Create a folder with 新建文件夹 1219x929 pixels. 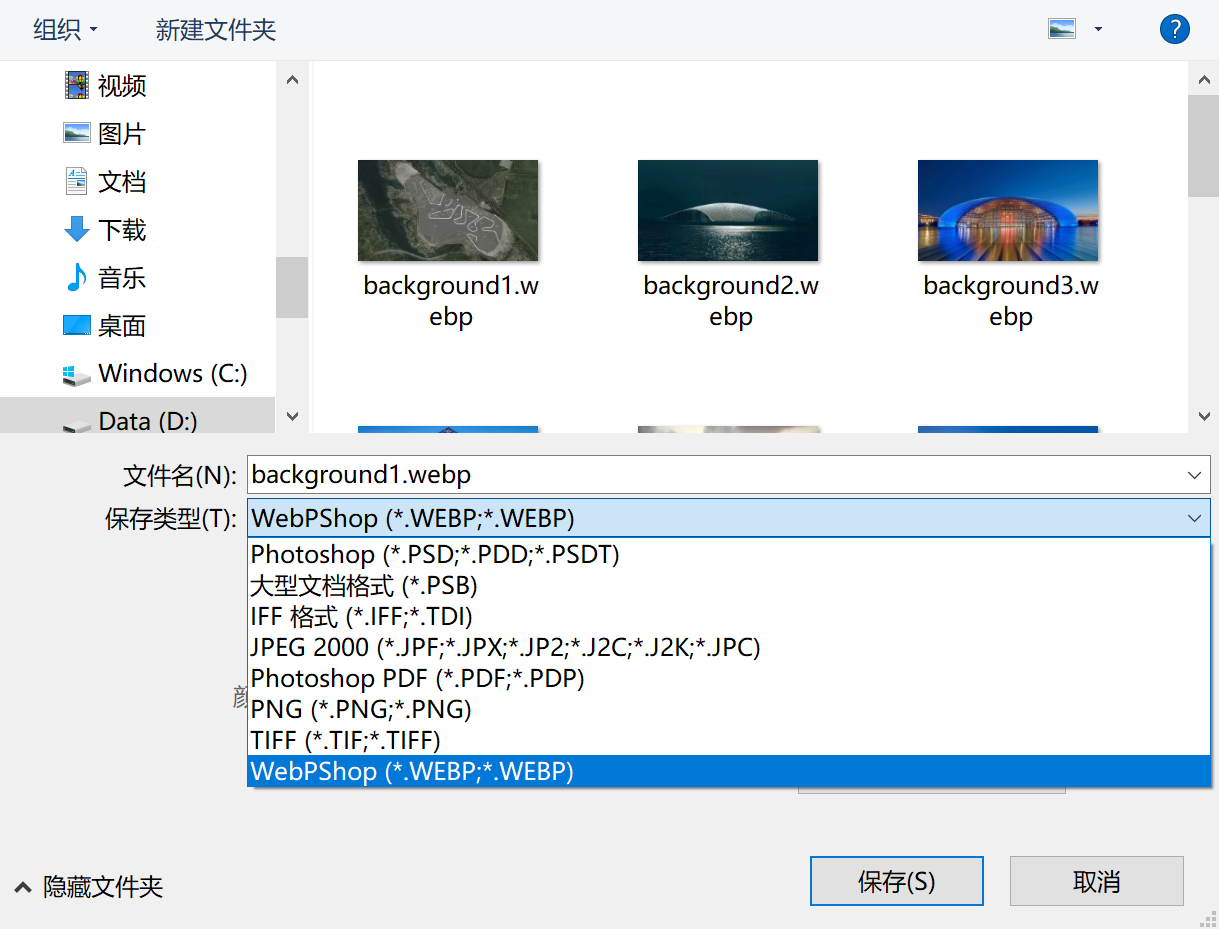(x=214, y=30)
